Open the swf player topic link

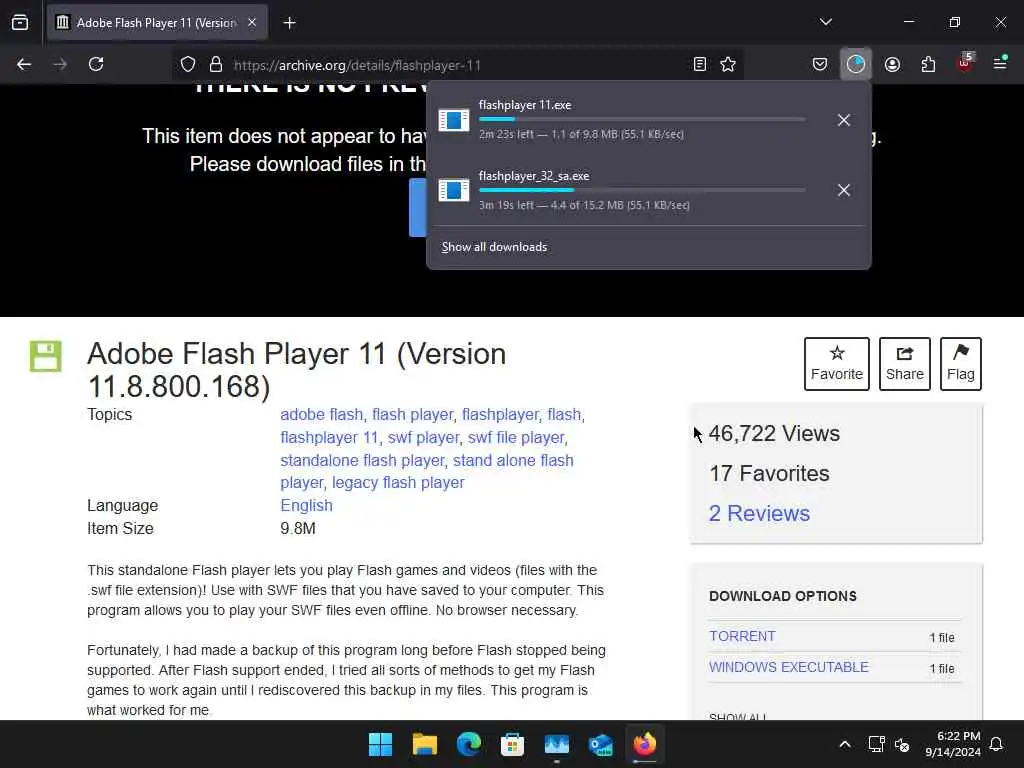coord(423,438)
